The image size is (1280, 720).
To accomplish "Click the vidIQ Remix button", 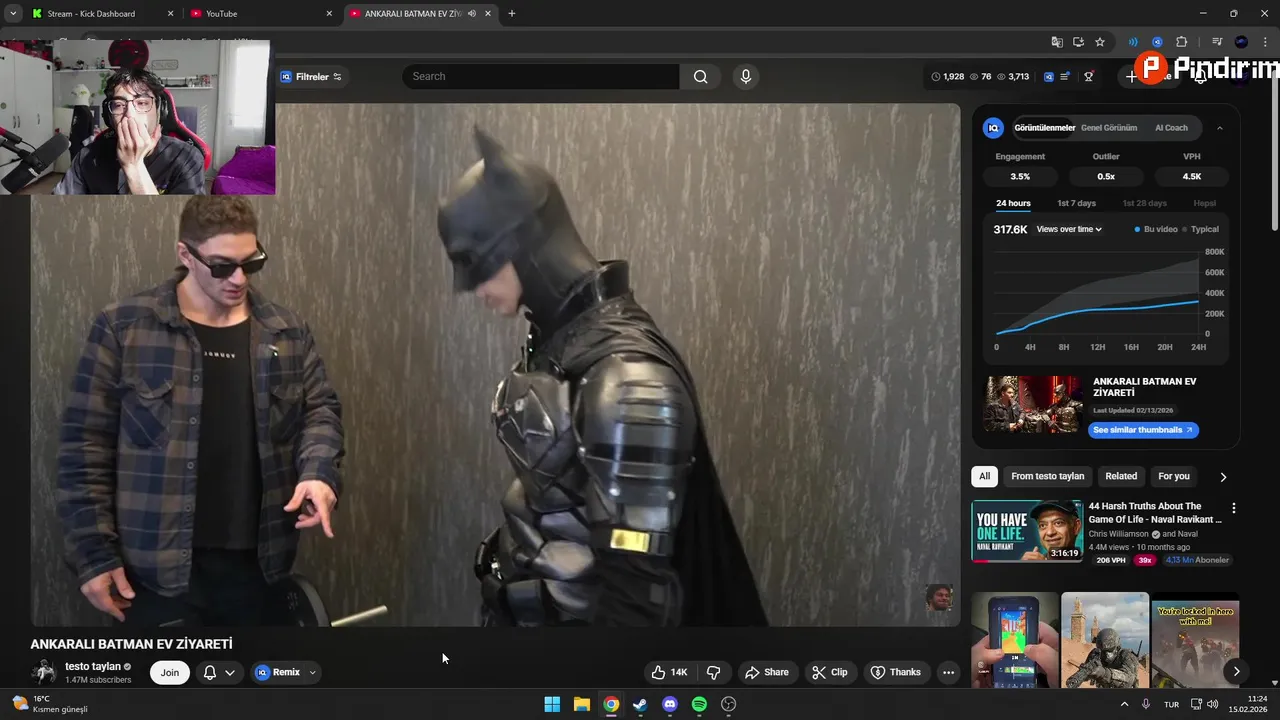I will click(278, 672).
